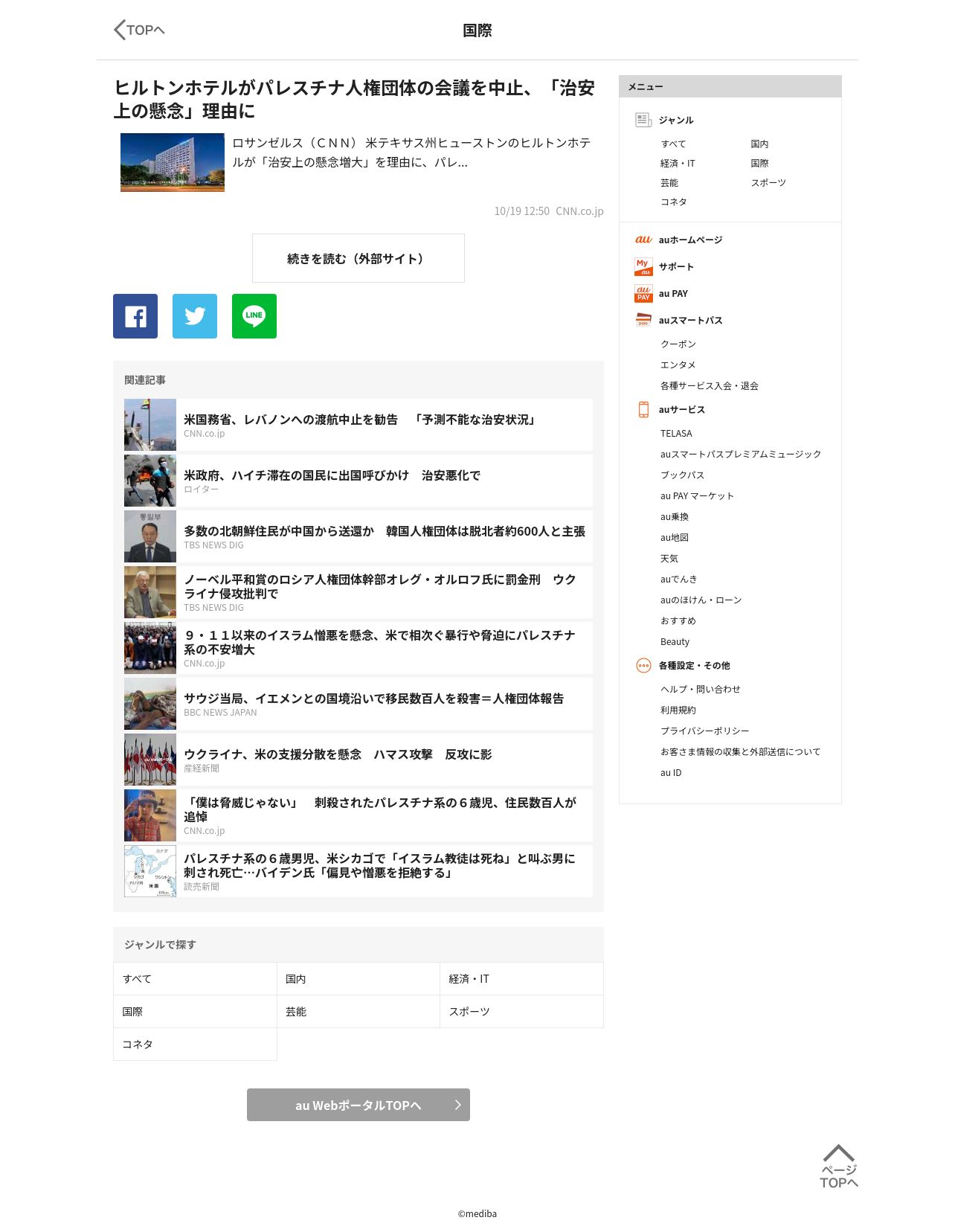Image resolution: width=955 pixels, height=1232 pixels.
Task: Choose スポーツ in ジャンルで探す grid
Action: click(521, 1011)
